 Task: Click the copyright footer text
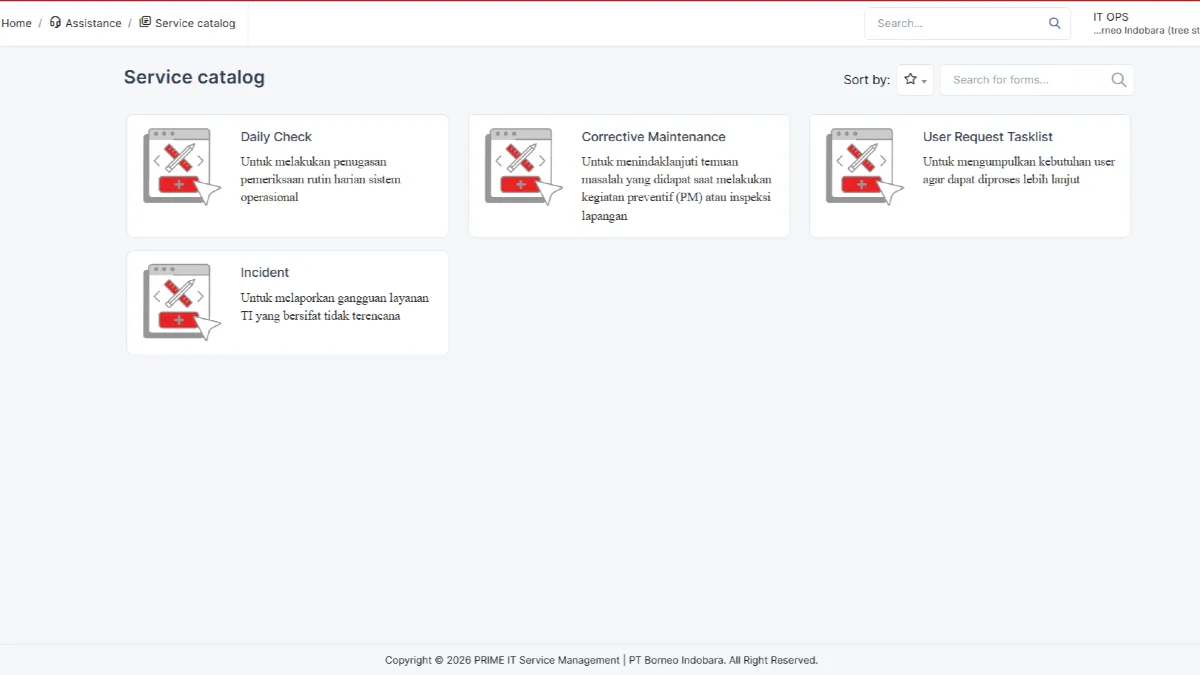pos(601,660)
